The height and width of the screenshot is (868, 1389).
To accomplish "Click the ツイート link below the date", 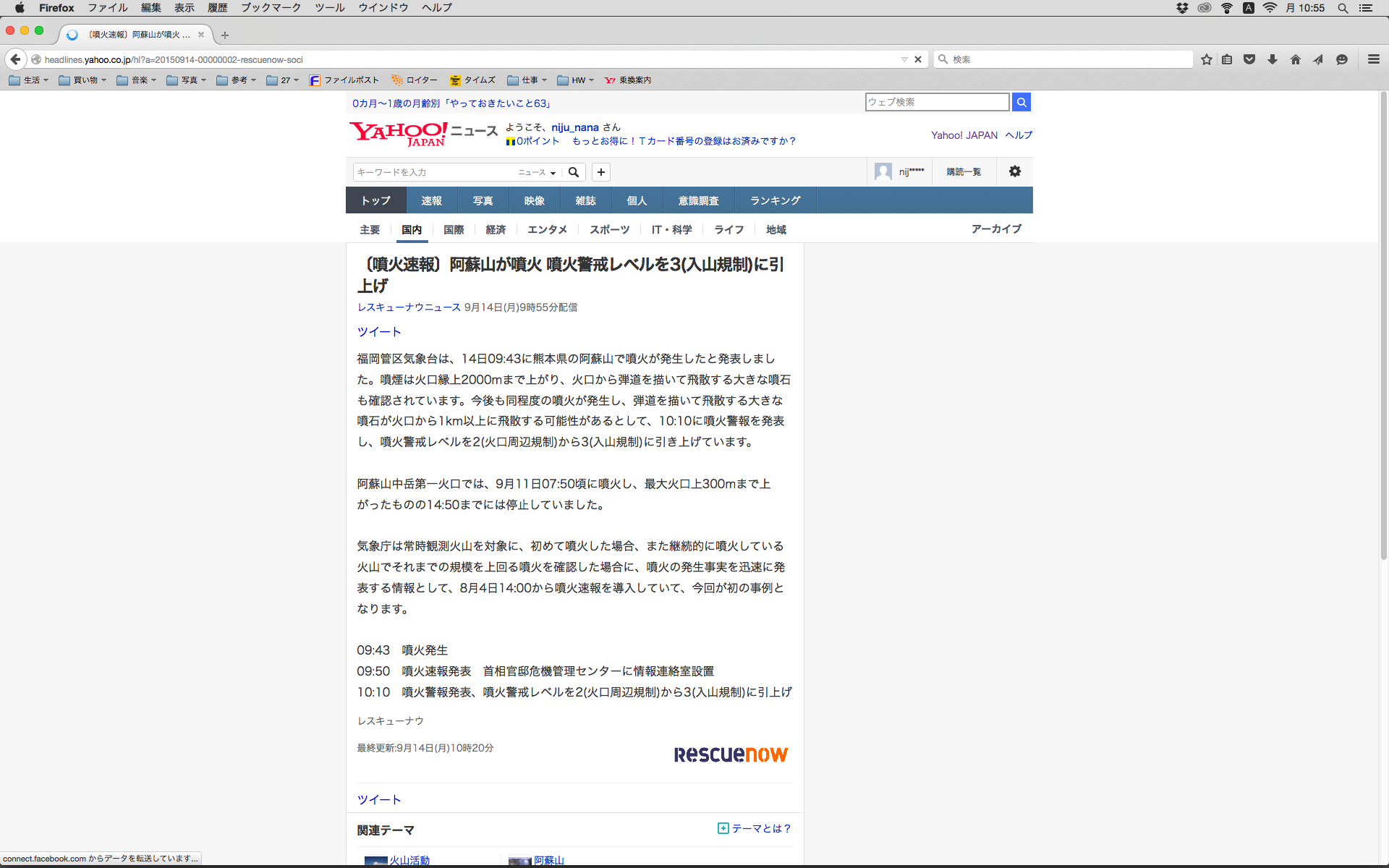I will coord(379,332).
